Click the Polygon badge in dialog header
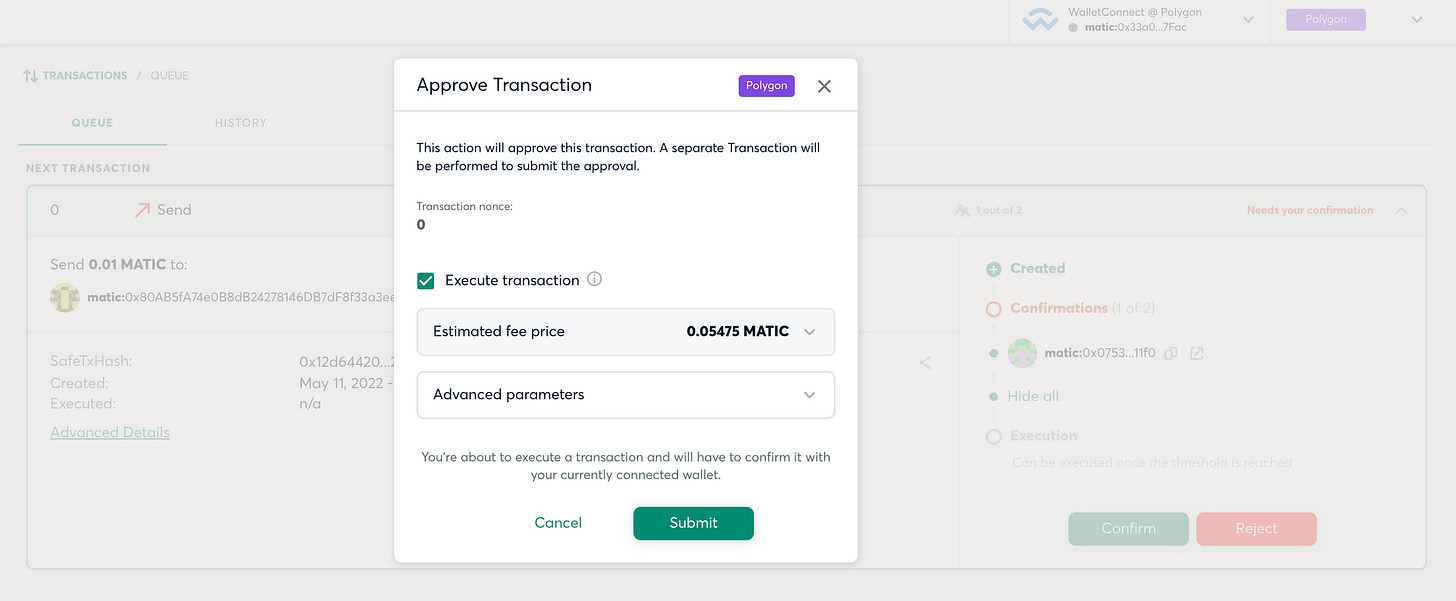This screenshot has width=1456, height=601. pos(766,86)
